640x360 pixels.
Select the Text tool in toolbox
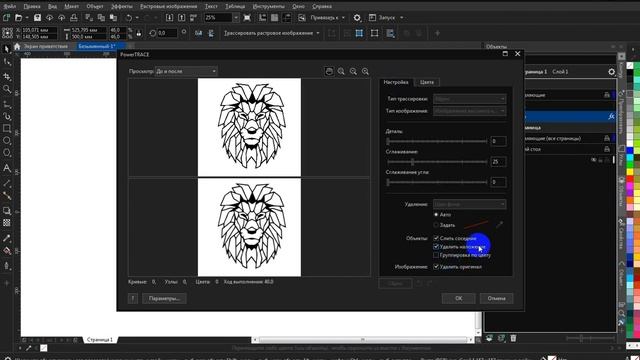coord(7,168)
